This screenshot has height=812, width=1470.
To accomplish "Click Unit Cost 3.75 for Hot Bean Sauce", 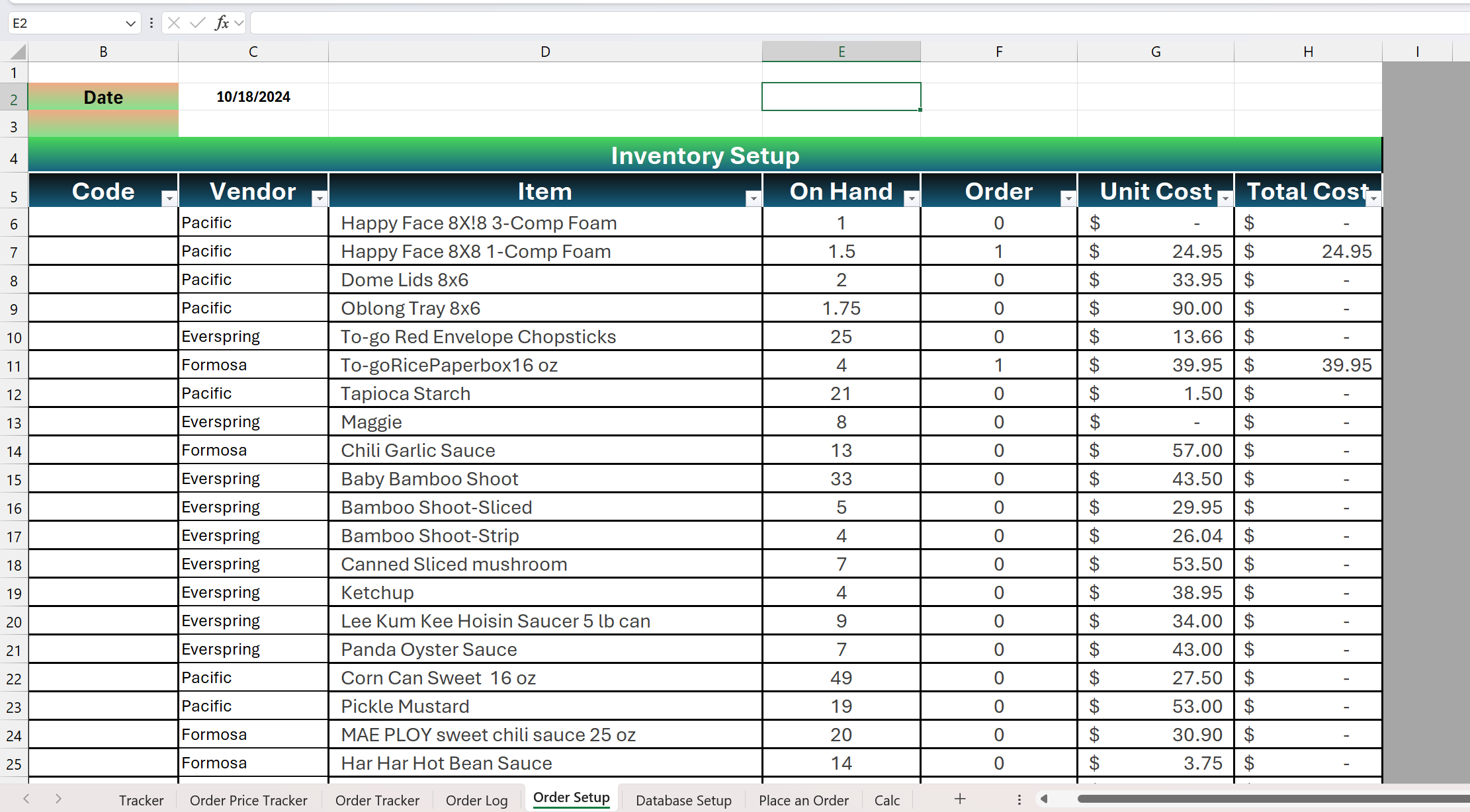I will click(x=1156, y=763).
